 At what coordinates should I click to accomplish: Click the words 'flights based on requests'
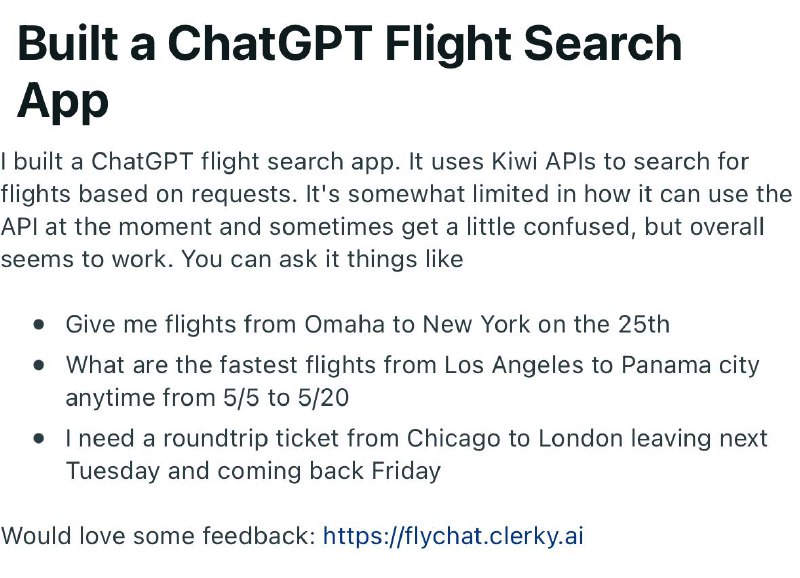[x=148, y=194]
